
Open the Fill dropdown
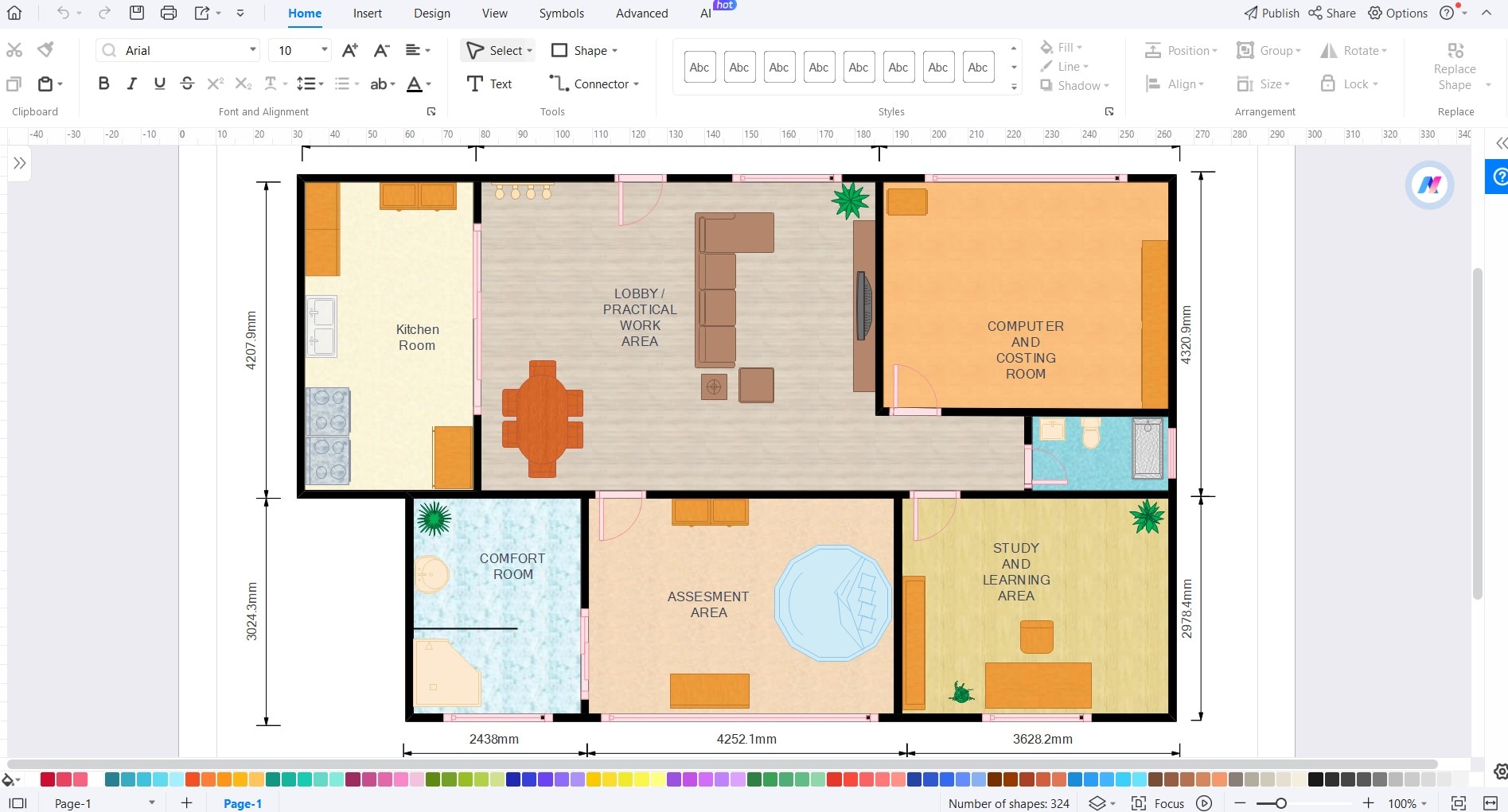1062,47
